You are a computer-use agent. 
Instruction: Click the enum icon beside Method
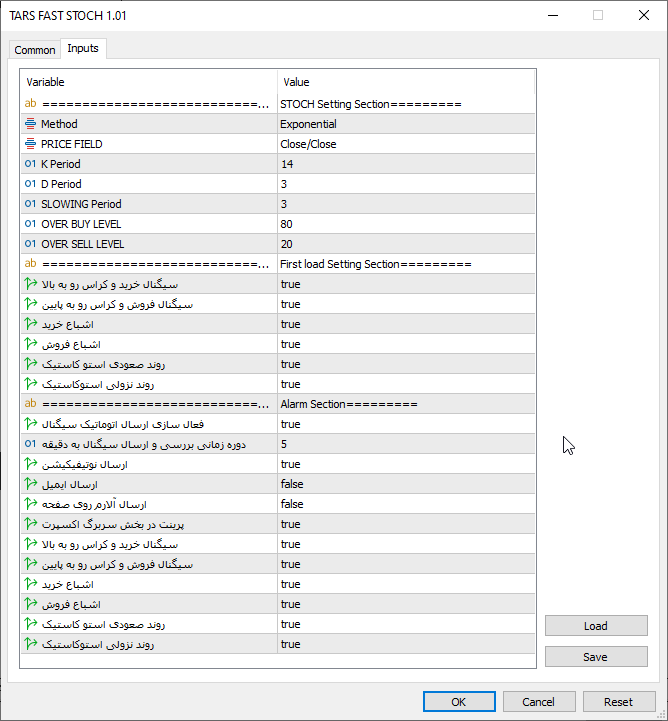[30, 124]
